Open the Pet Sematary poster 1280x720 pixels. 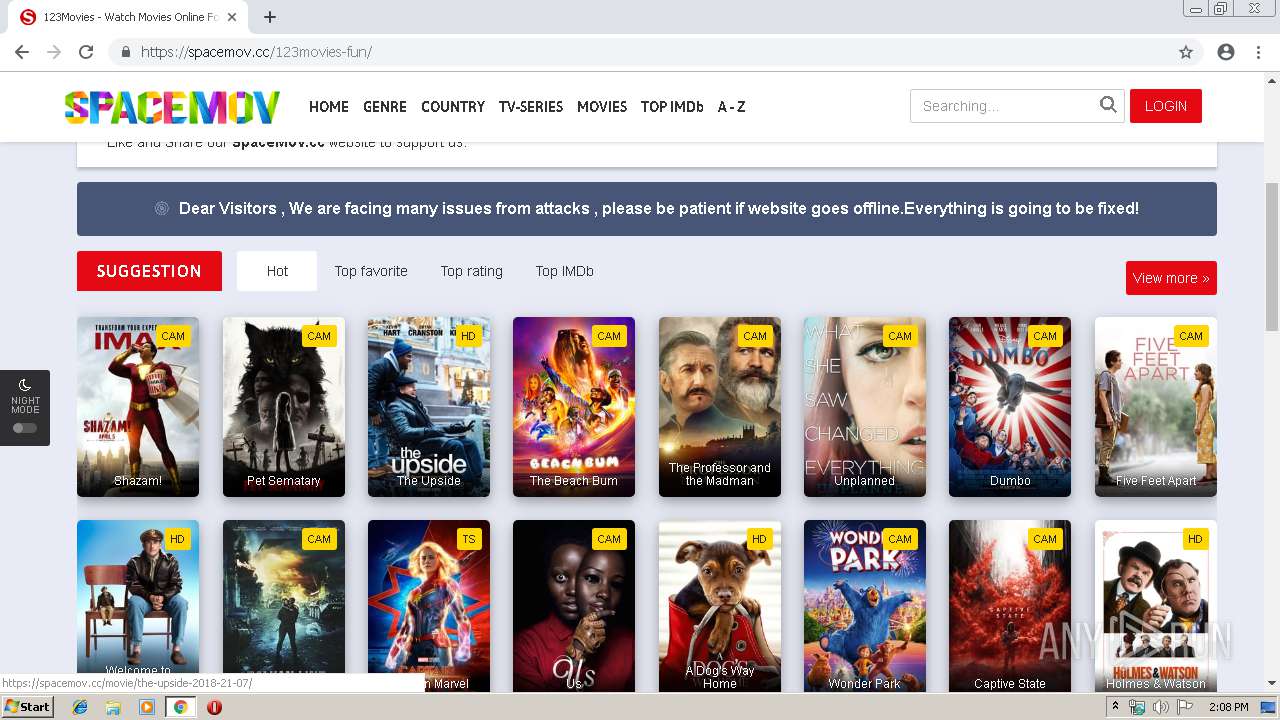click(x=284, y=407)
